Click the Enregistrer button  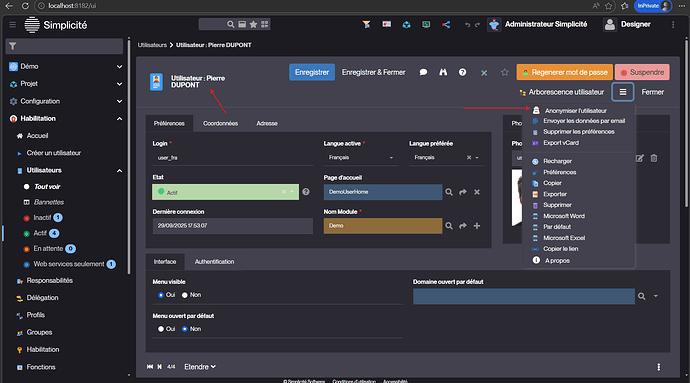pyautogui.click(x=312, y=72)
